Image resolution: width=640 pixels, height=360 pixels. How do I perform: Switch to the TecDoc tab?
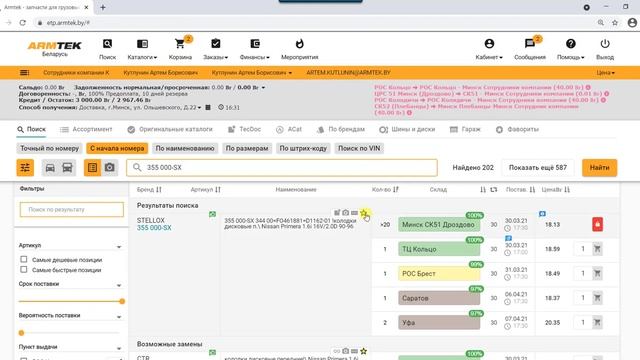click(244, 129)
